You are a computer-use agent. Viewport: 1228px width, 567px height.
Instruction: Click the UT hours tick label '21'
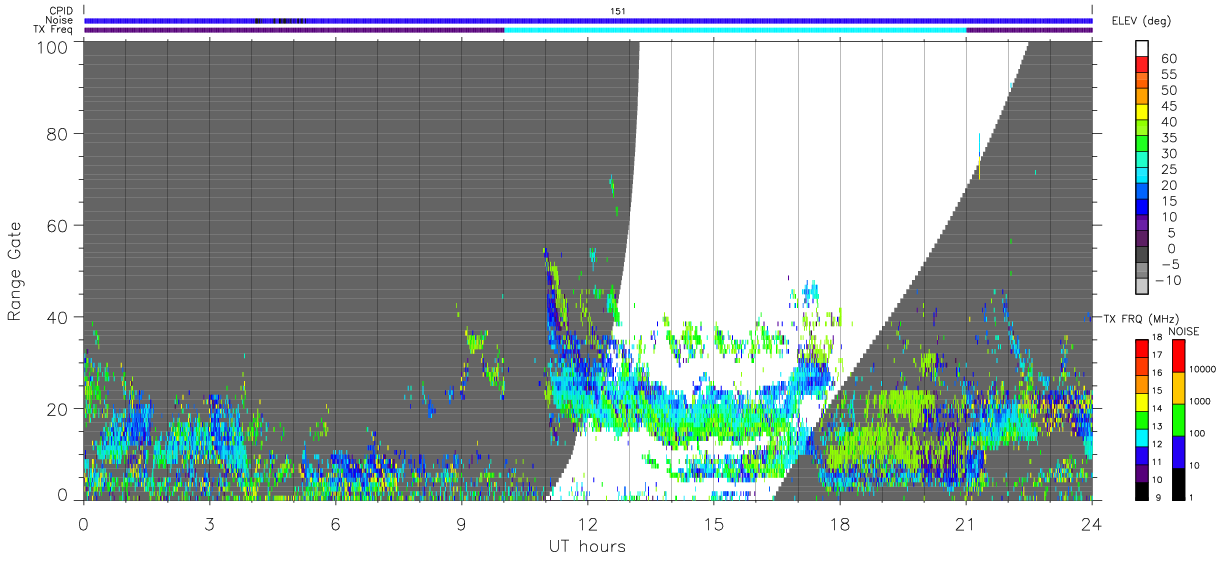(x=966, y=523)
